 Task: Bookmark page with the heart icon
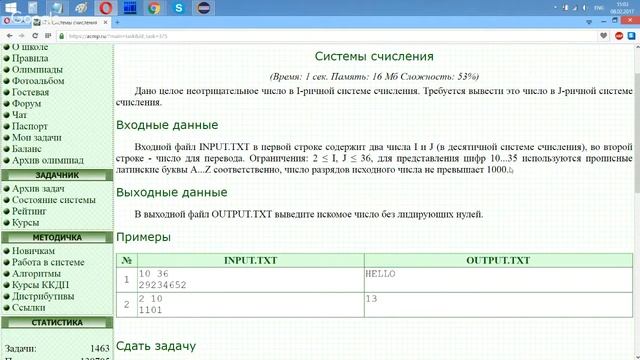click(x=604, y=36)
